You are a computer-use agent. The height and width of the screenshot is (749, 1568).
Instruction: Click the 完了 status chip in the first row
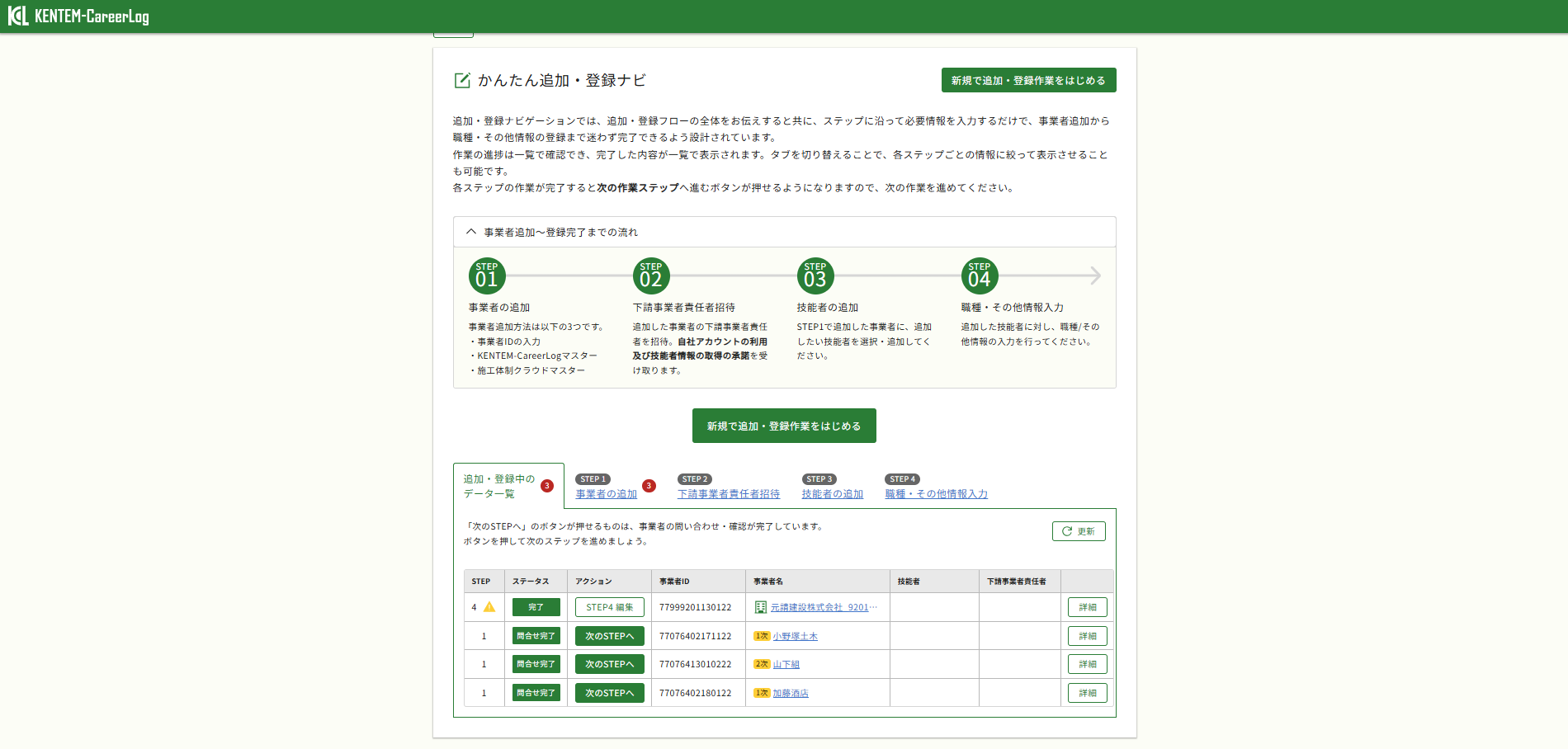536,606
